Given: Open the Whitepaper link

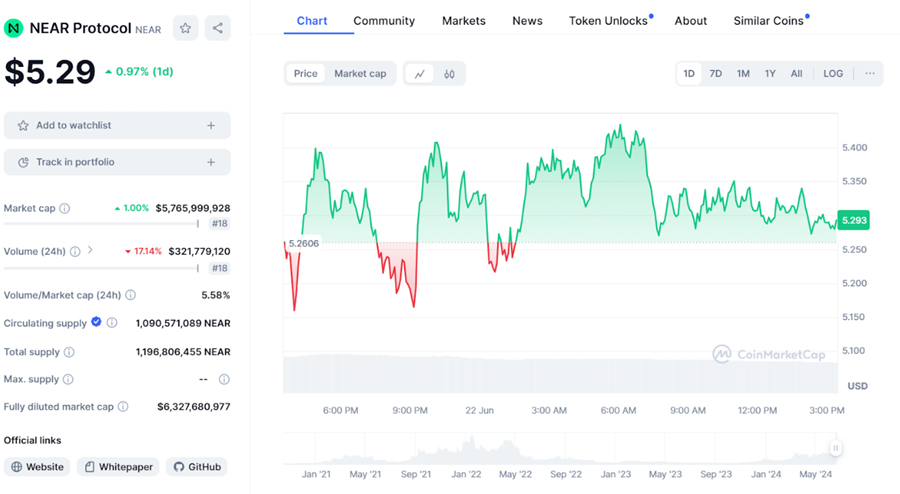Looking at the screenshot, I should [x=118, y=467].
